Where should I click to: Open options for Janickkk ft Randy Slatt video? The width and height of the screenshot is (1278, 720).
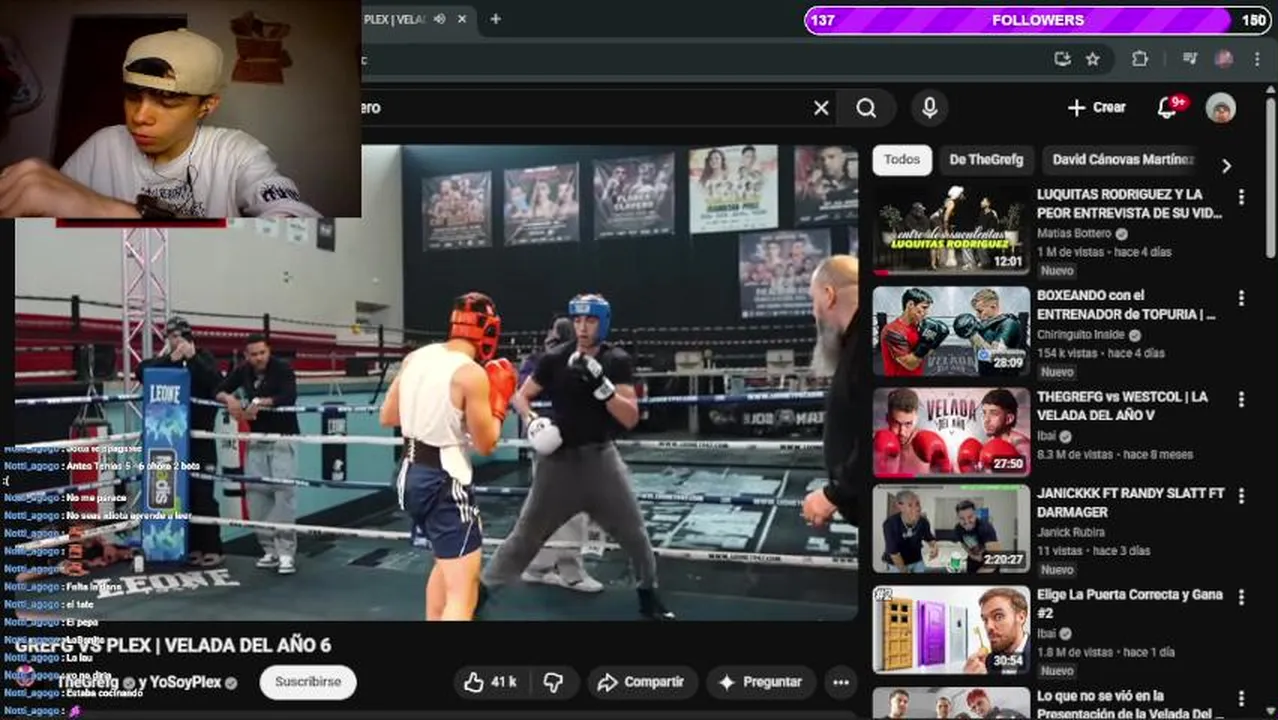pos(1241,496)
